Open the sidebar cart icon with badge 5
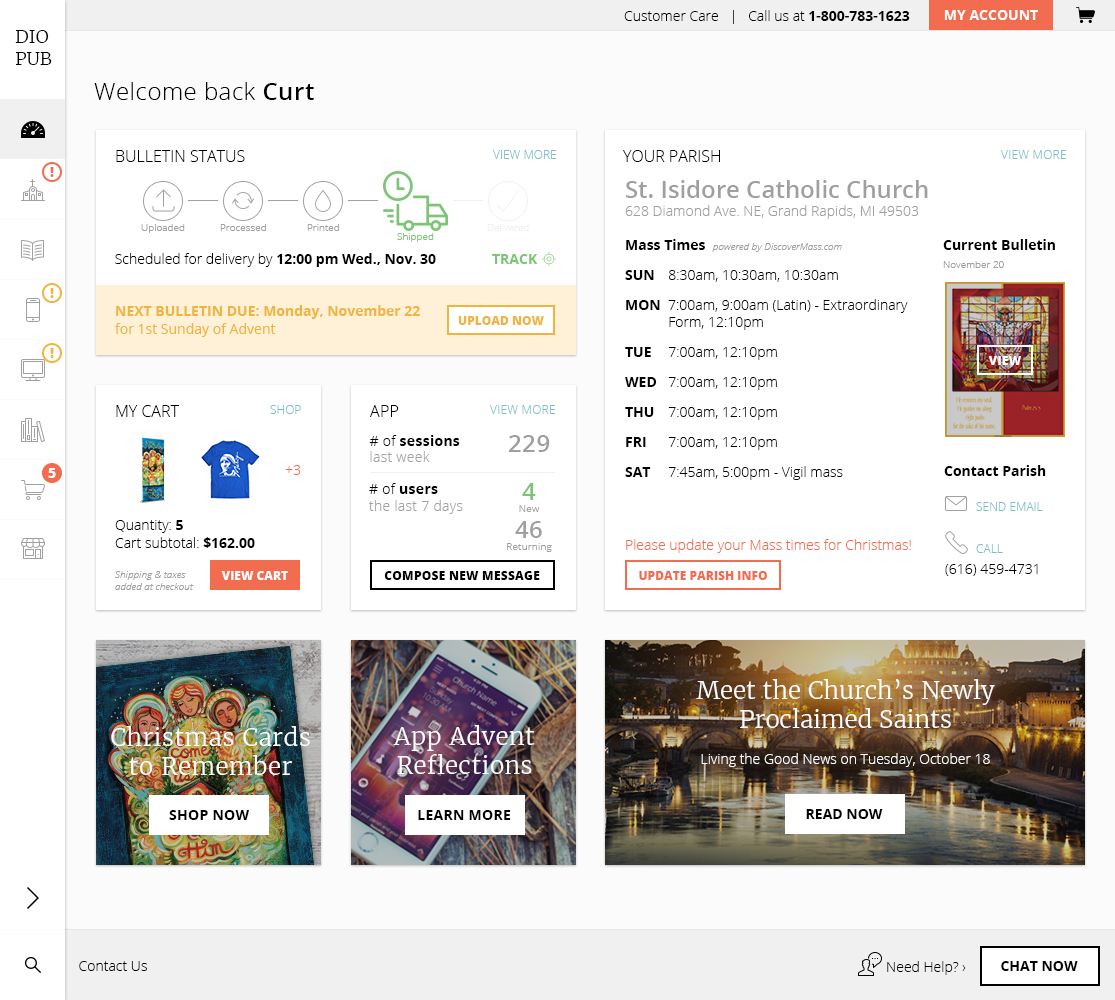The width and height of the screenshot is (1115, 1000). click(33, 489)
